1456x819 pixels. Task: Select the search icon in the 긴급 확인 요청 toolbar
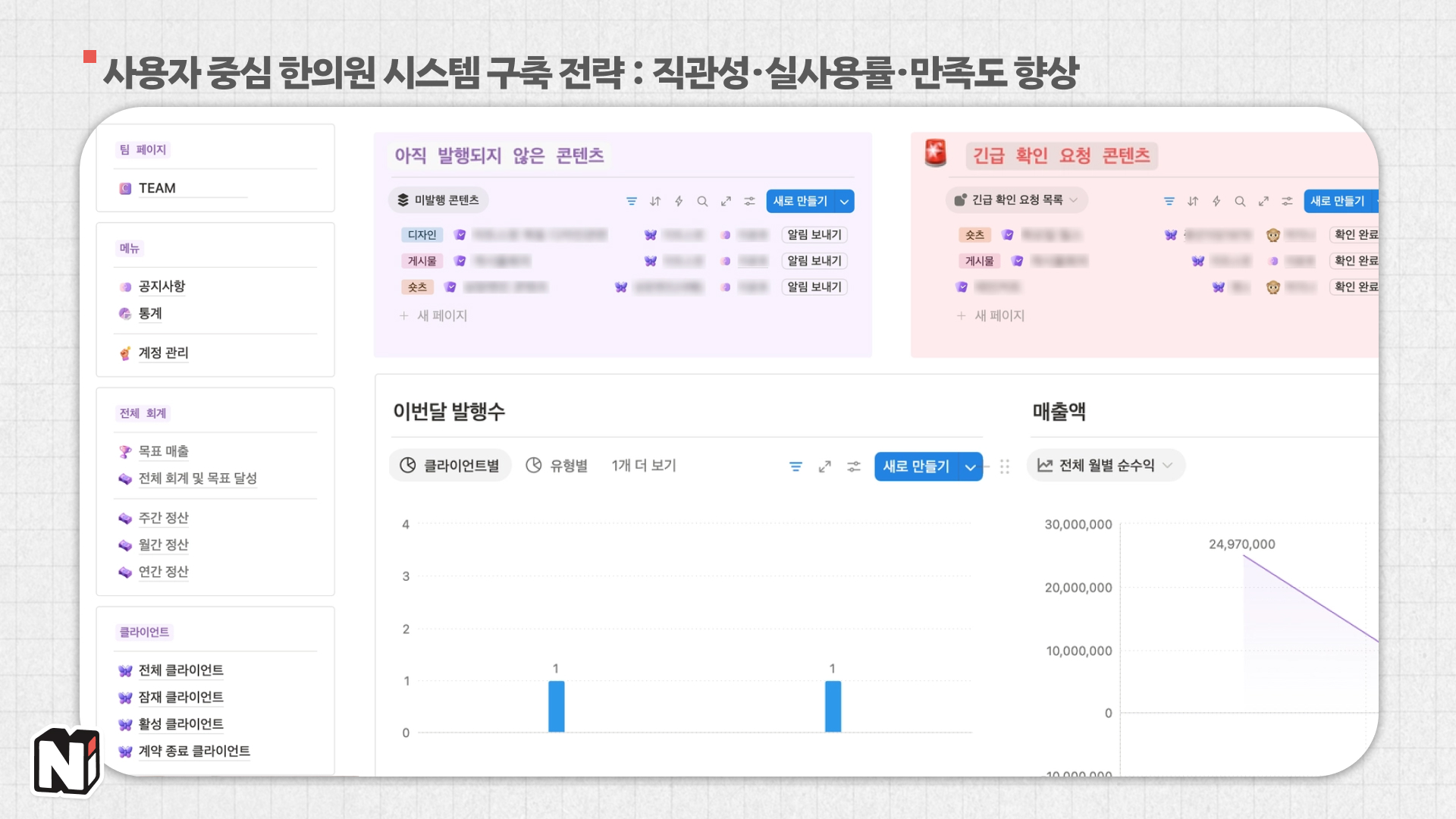pyautogui.click(x=1241, y=201)
